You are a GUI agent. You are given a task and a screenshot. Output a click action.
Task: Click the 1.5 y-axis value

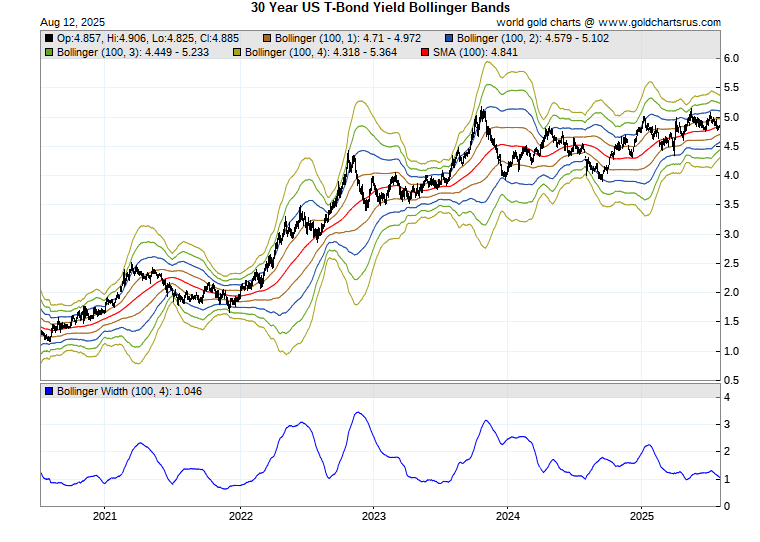[731, 321]
